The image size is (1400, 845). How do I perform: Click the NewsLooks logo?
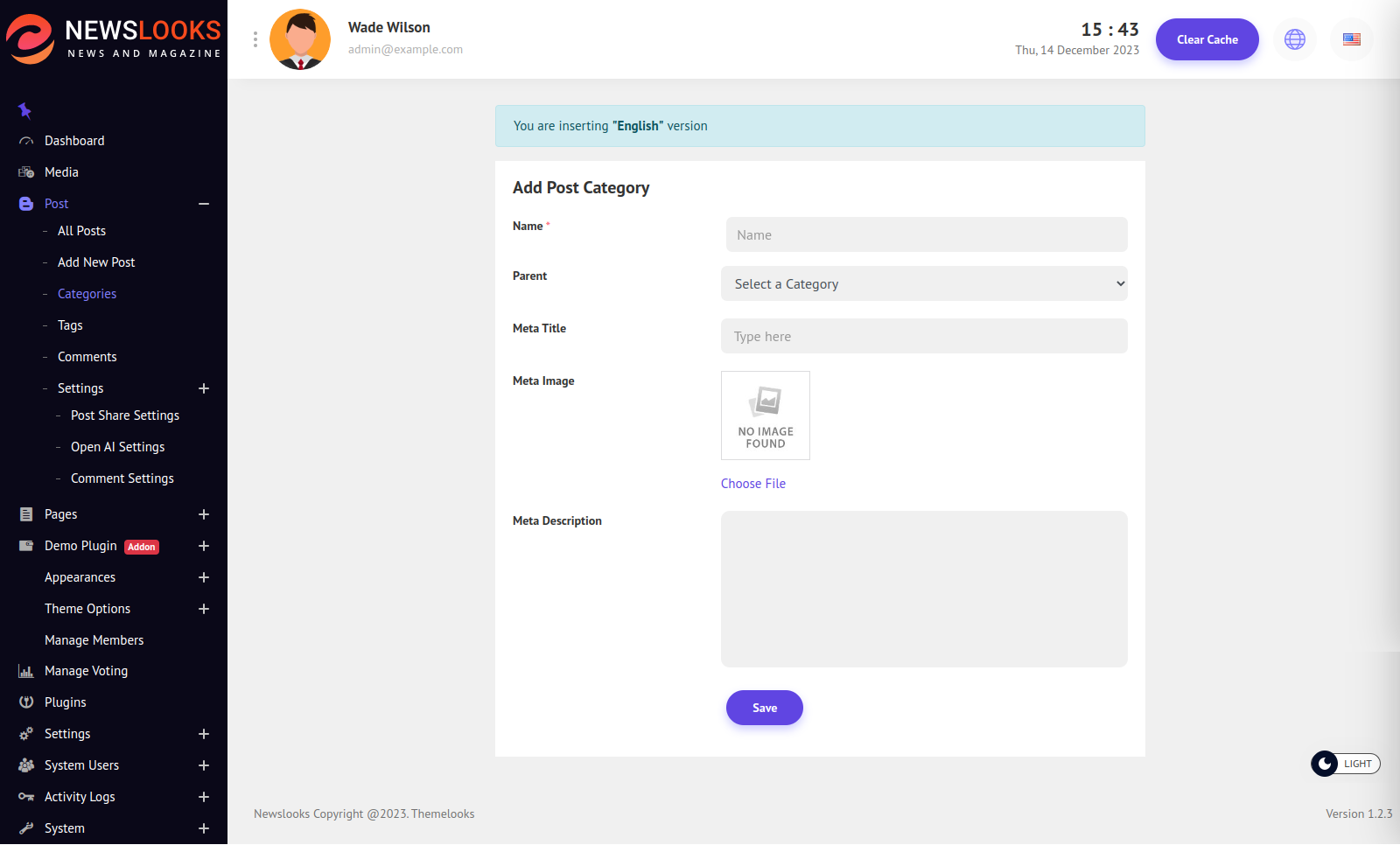(114, 39)
